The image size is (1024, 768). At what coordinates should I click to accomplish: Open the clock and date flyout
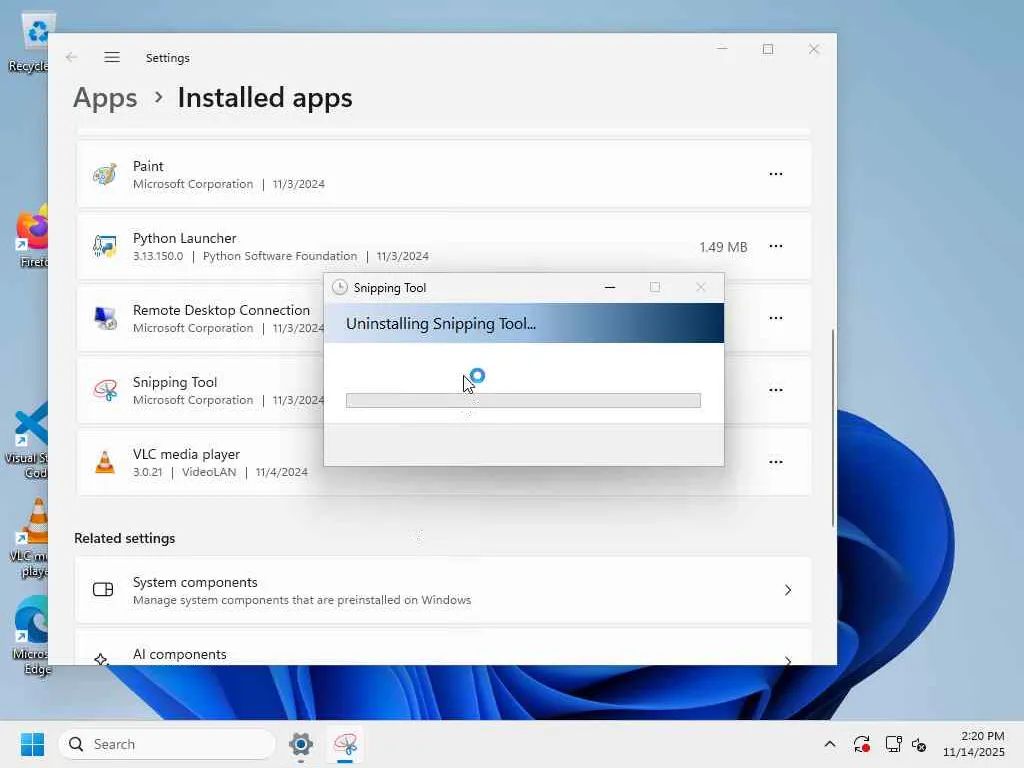[974, 744]
